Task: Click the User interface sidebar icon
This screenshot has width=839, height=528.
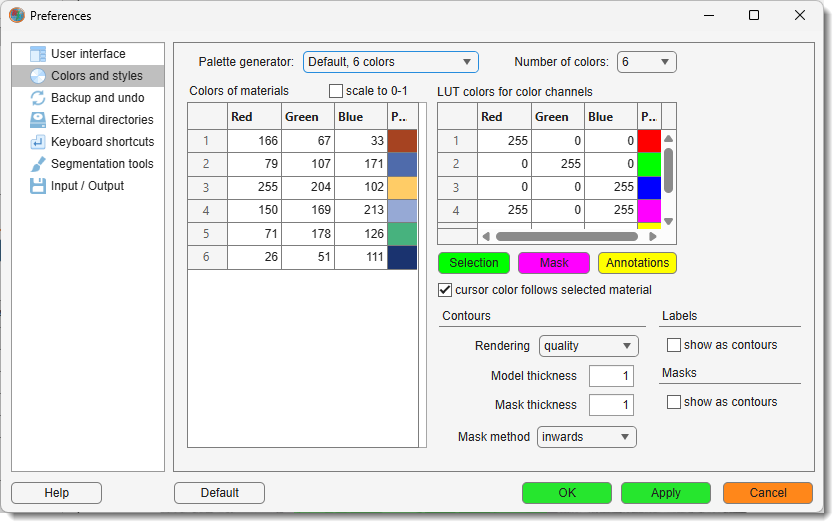Action: coord(37,54)
